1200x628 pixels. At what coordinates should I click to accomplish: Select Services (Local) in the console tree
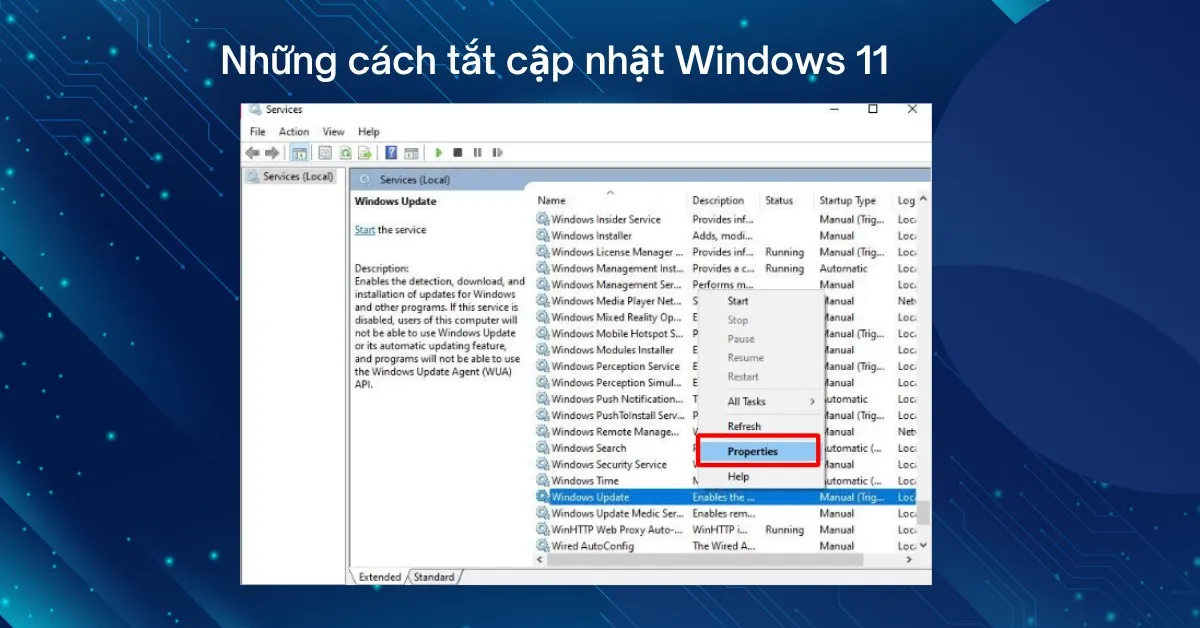[291, 176]
